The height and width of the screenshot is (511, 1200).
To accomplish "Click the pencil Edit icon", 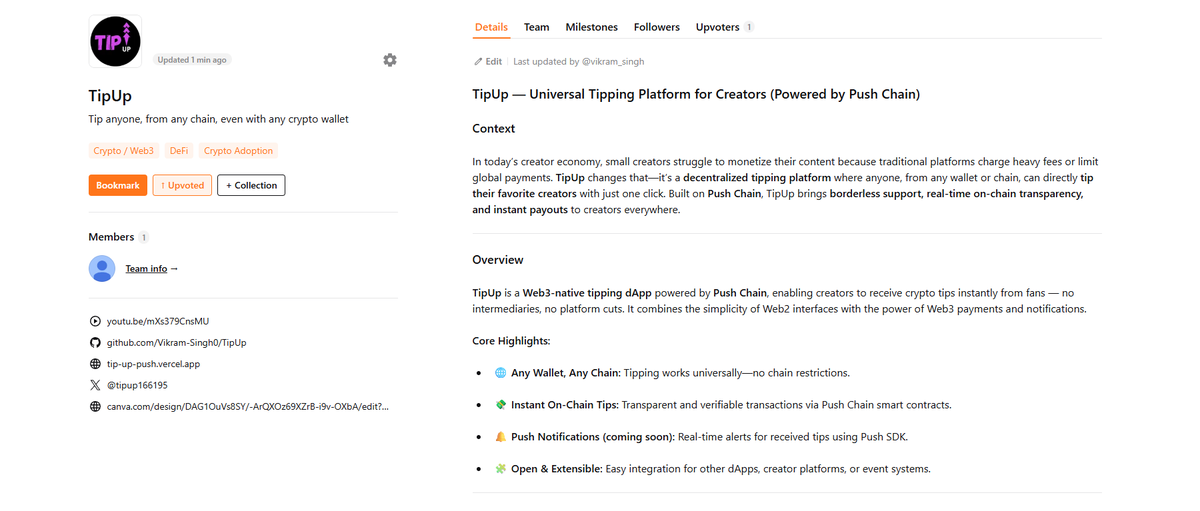I will (478, 62).
